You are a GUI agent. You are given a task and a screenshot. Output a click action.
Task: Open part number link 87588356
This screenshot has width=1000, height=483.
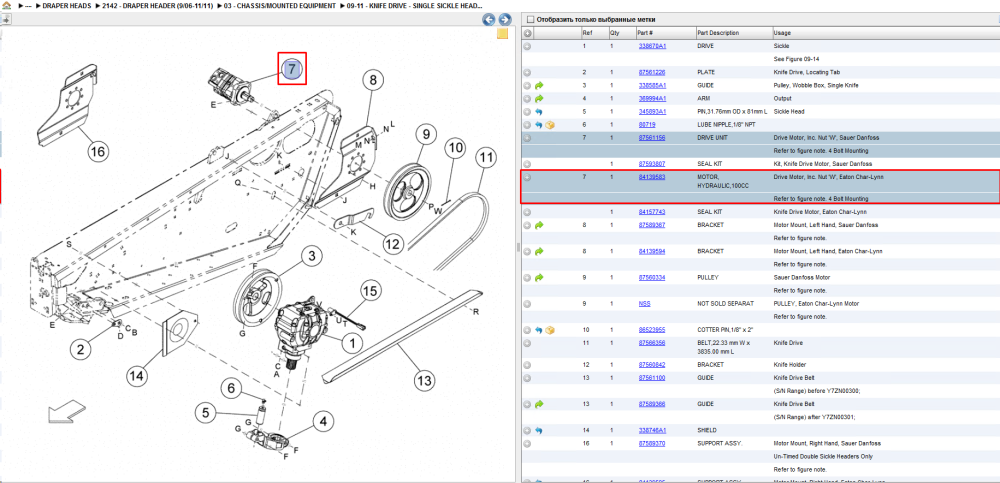(652, 343)
